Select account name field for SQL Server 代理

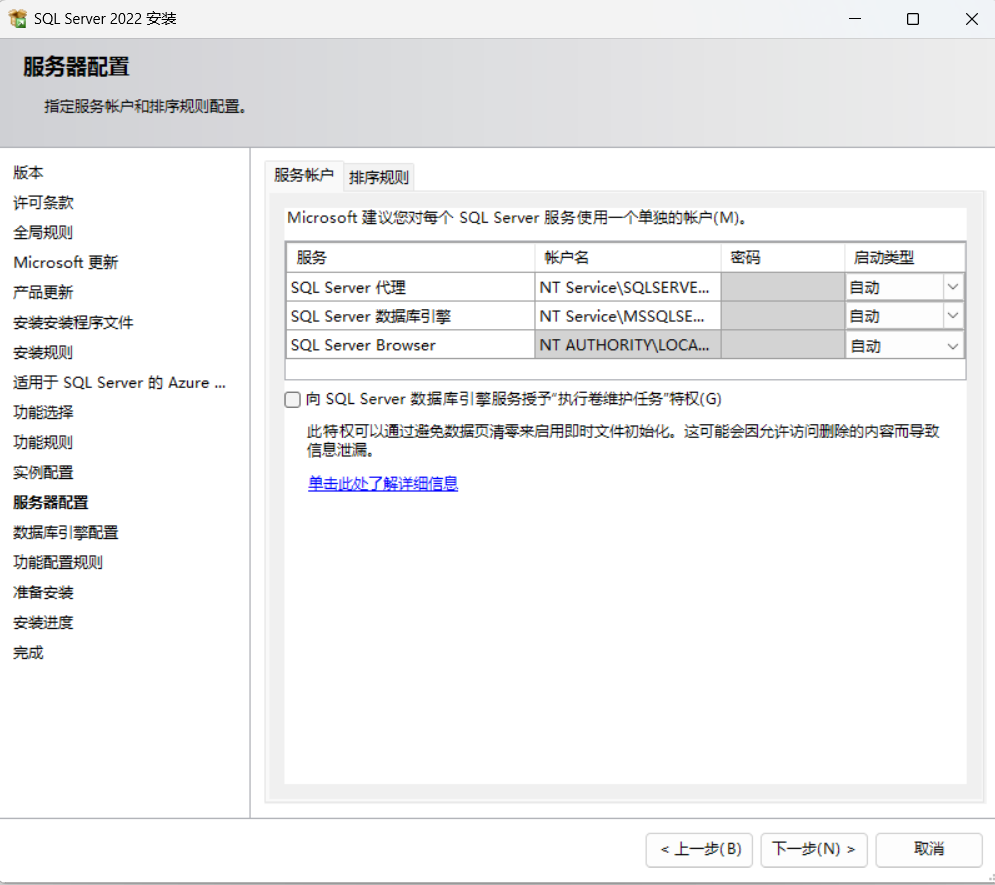(628, 287)
